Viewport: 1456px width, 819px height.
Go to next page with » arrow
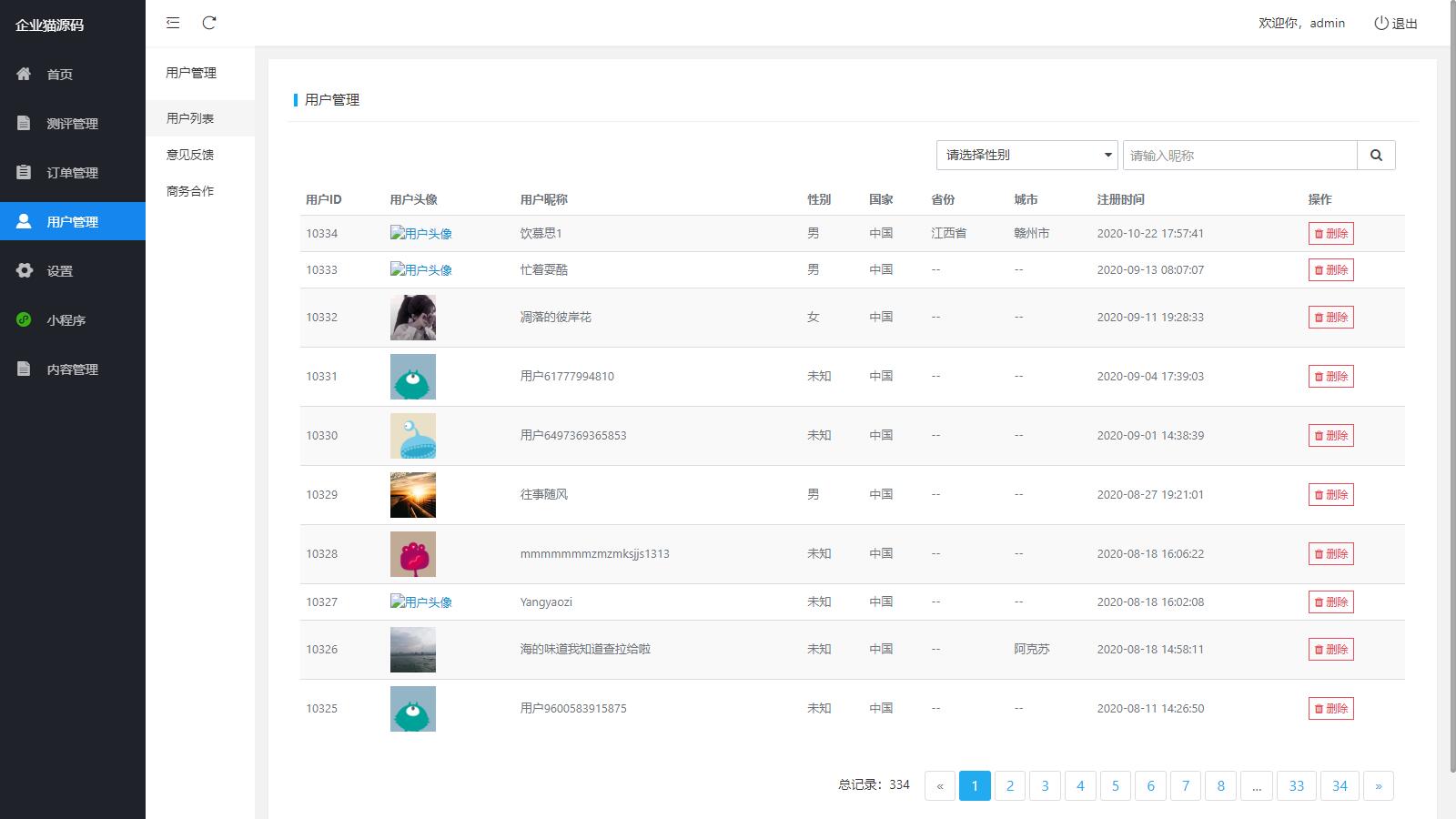(x=1378, y=786)
